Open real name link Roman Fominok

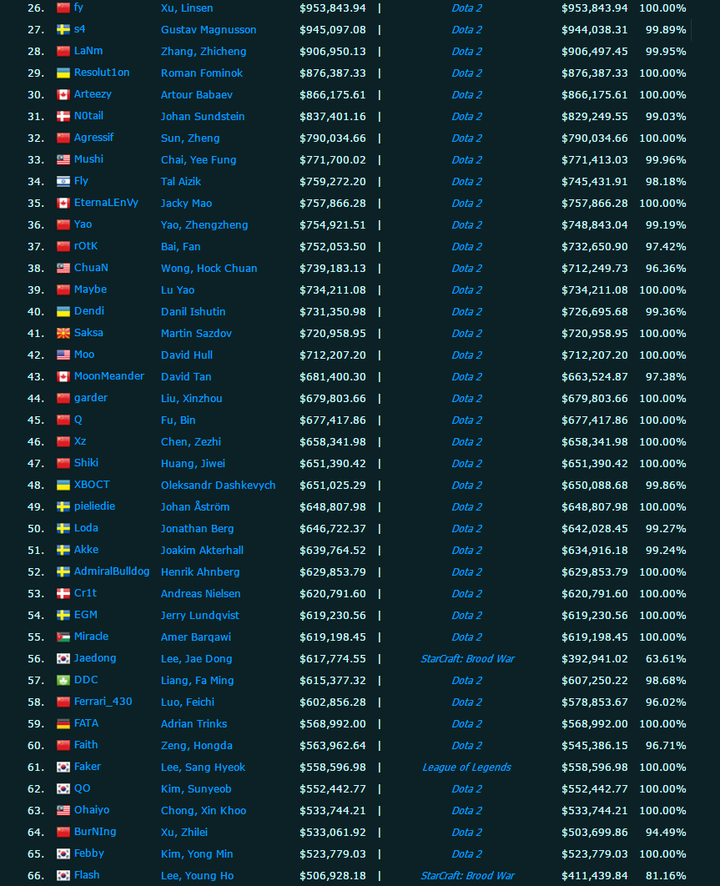click(202, 73)
